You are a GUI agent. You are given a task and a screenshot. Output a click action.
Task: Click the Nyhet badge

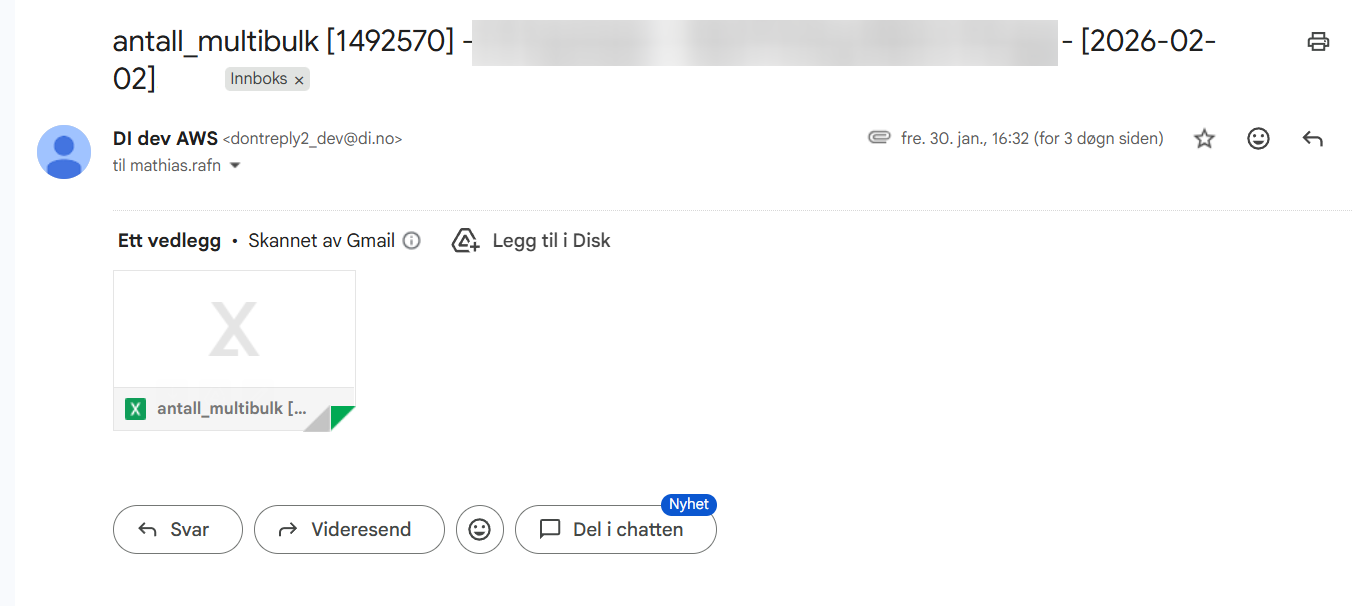[689, 504]
